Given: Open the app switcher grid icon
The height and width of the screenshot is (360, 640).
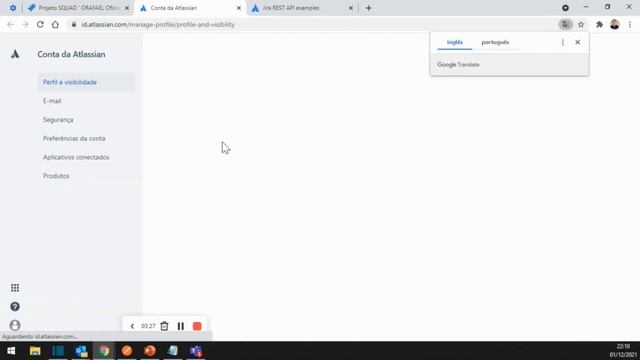Looking at the screenshot, I should pos(15,288).
